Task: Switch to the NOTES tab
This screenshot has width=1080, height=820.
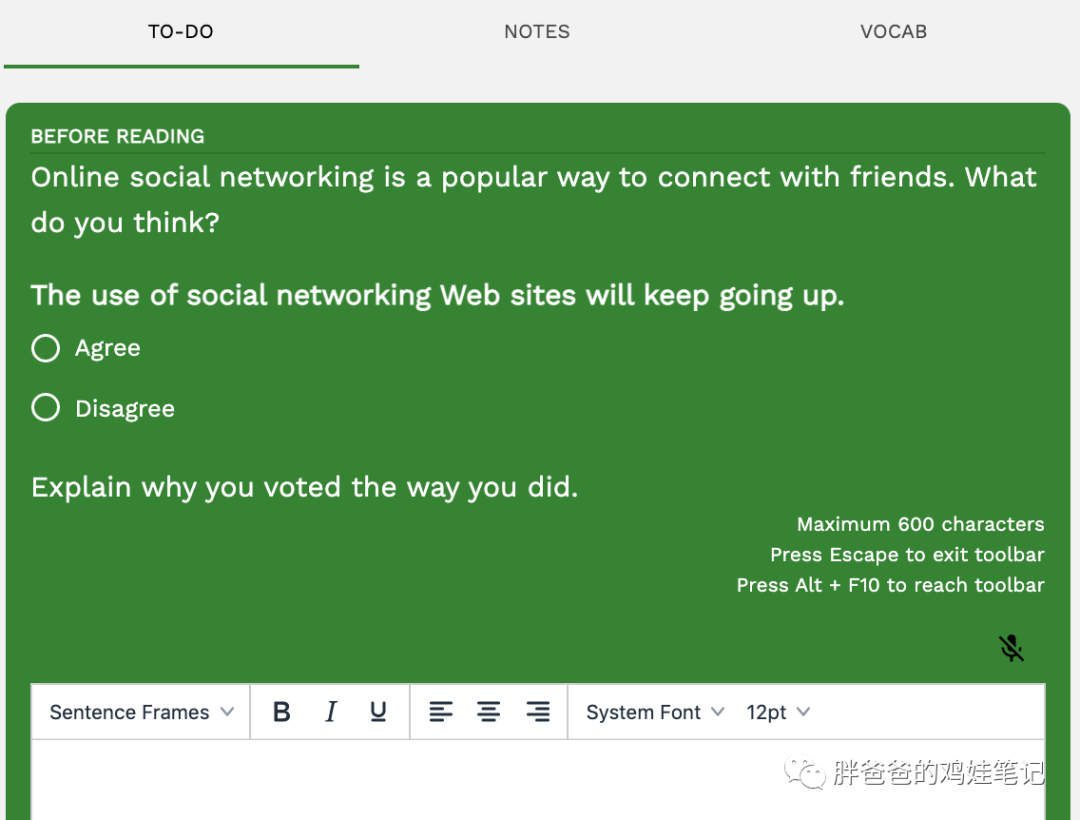Action: click(537, 32)
